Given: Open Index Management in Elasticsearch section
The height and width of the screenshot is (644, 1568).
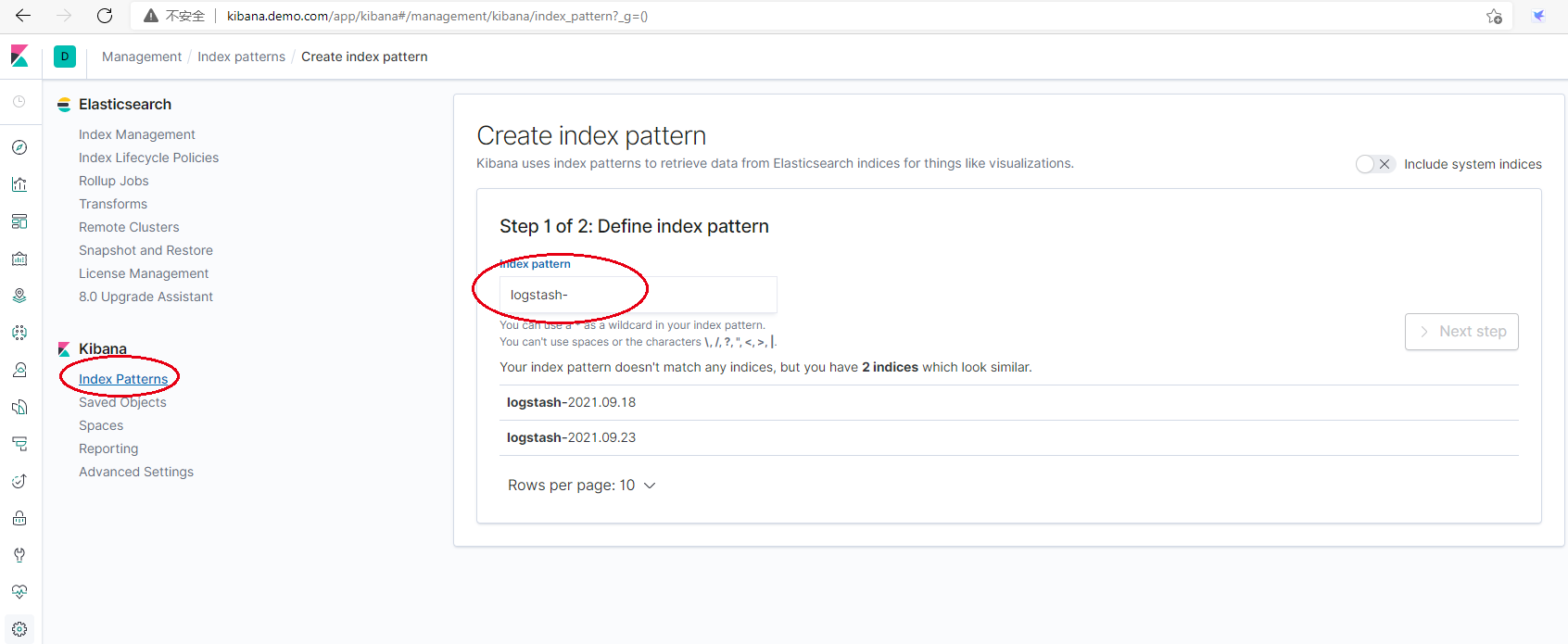Looking at the screenshot, I should pyautogui.click(x=137, y=134).
